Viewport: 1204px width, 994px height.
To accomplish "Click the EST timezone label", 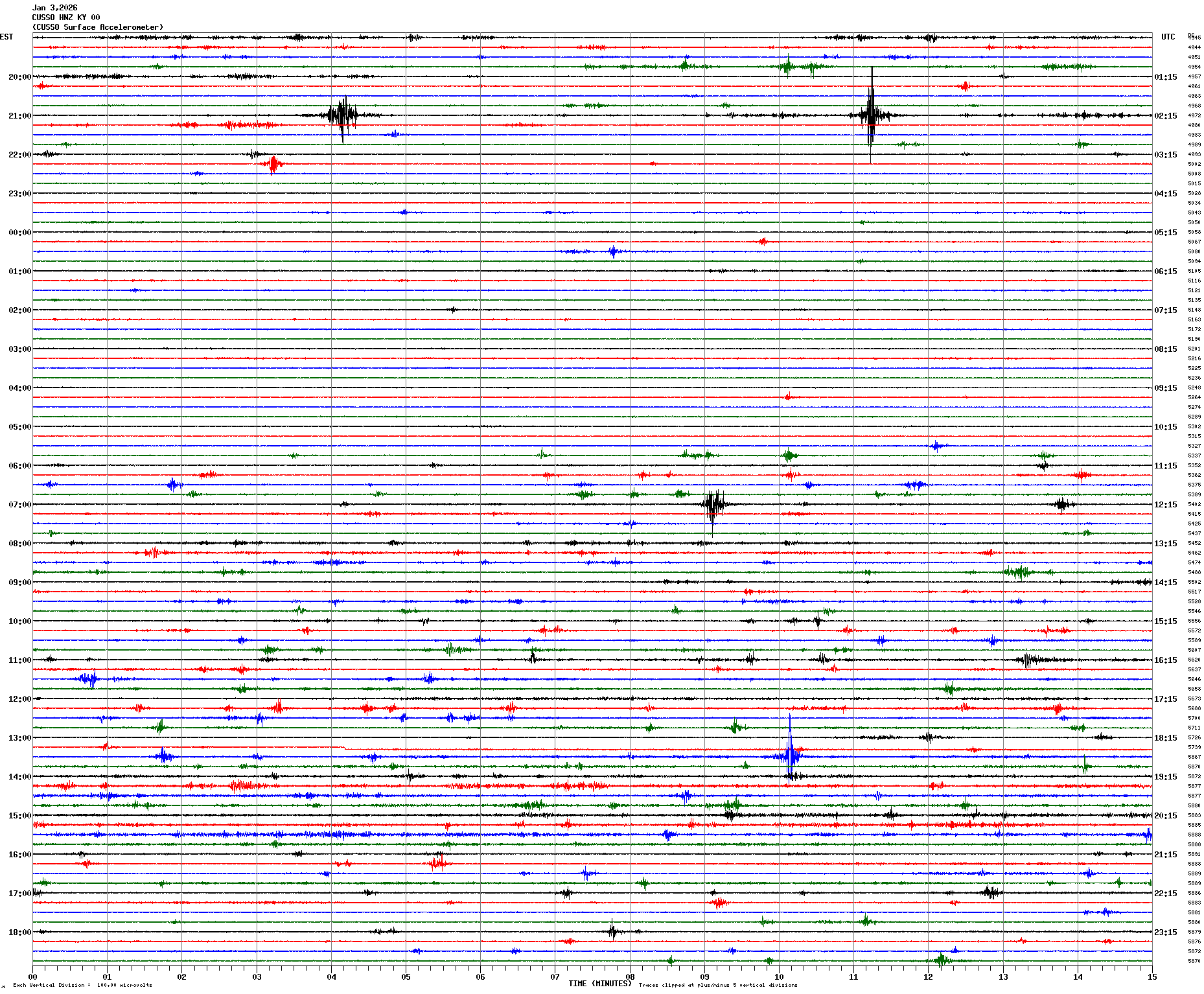I will 6,37.
